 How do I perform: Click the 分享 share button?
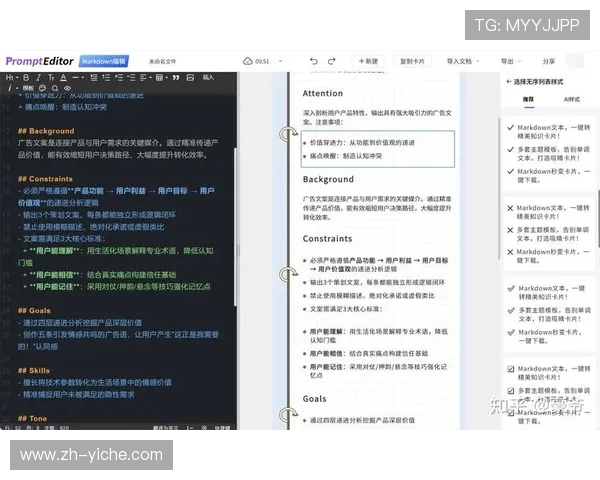(x=548, y=61)
